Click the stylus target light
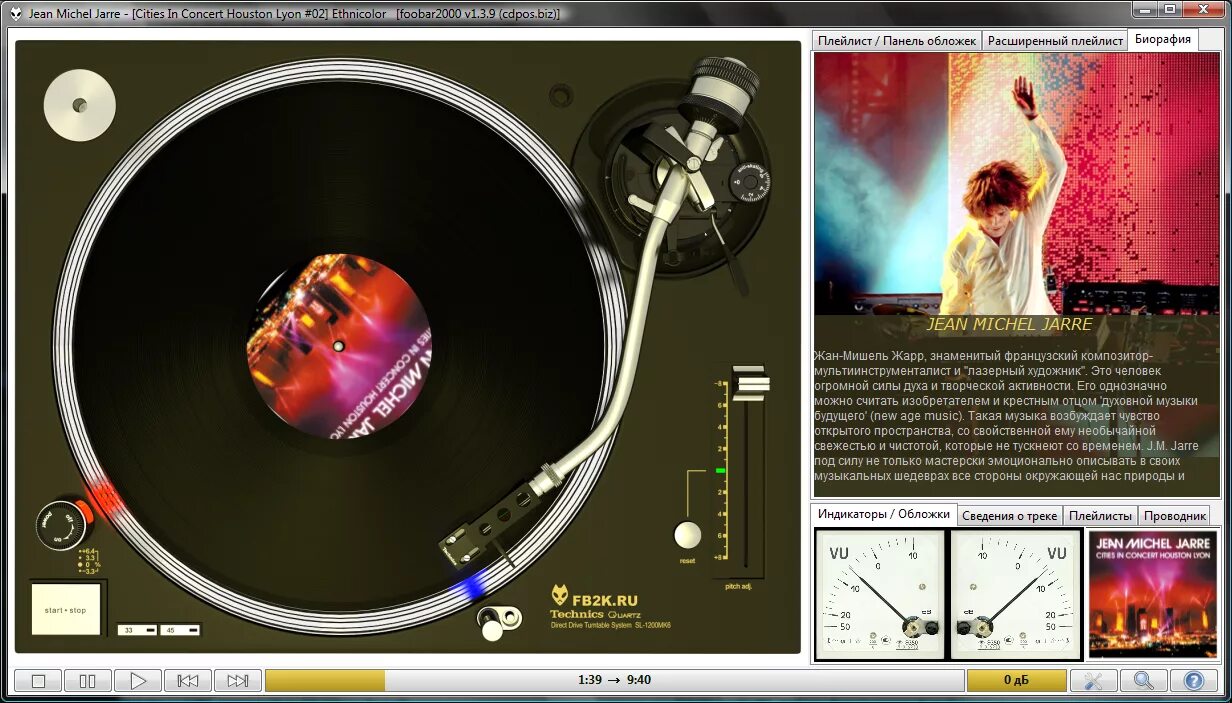 [x=494, y=622]
